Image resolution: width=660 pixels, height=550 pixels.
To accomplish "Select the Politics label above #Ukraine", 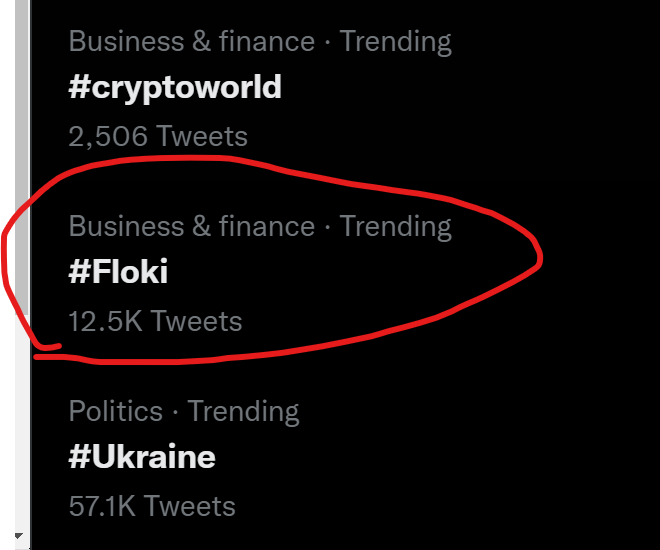I will (x=115, y=411).
